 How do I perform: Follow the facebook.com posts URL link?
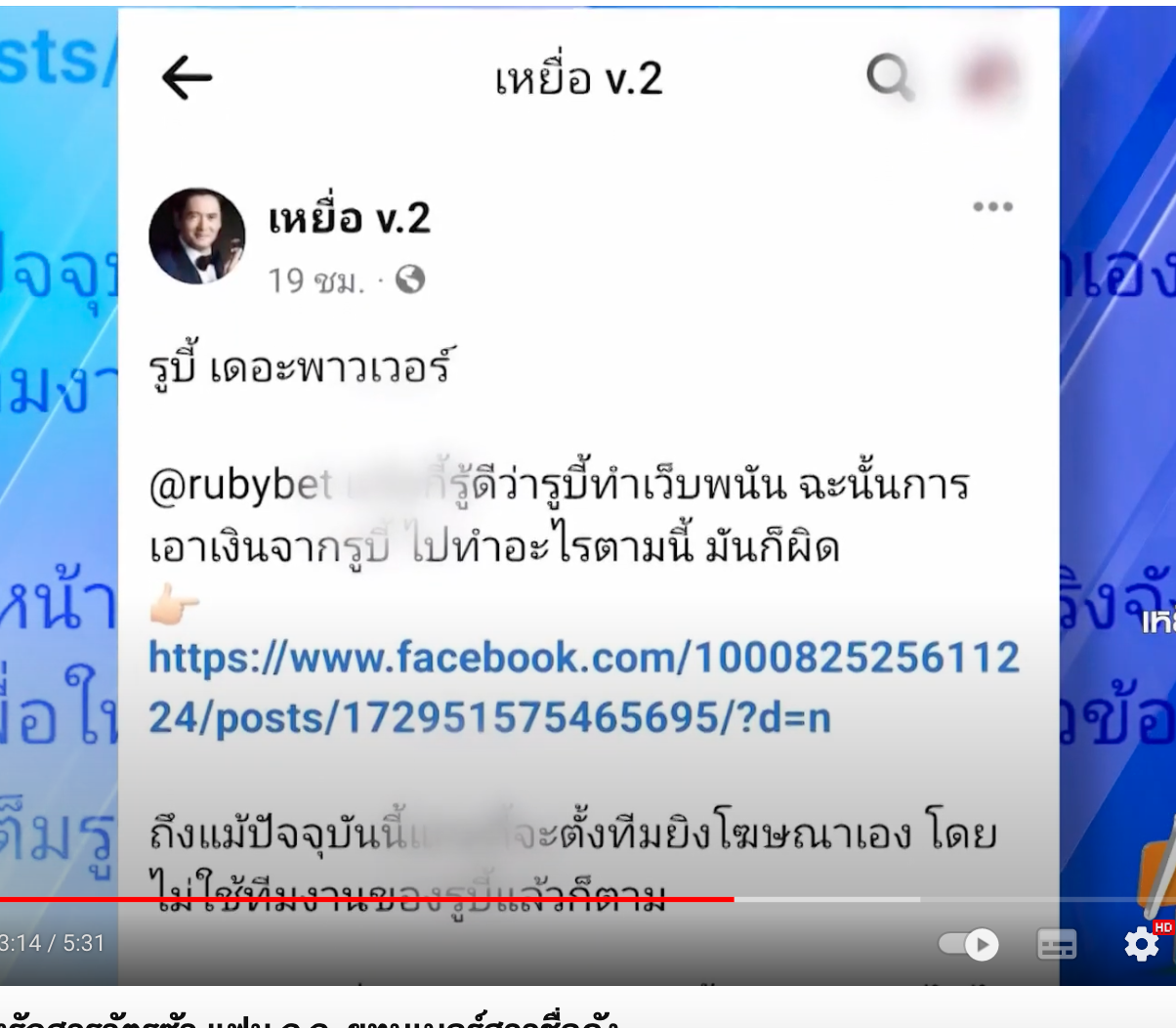584,688
